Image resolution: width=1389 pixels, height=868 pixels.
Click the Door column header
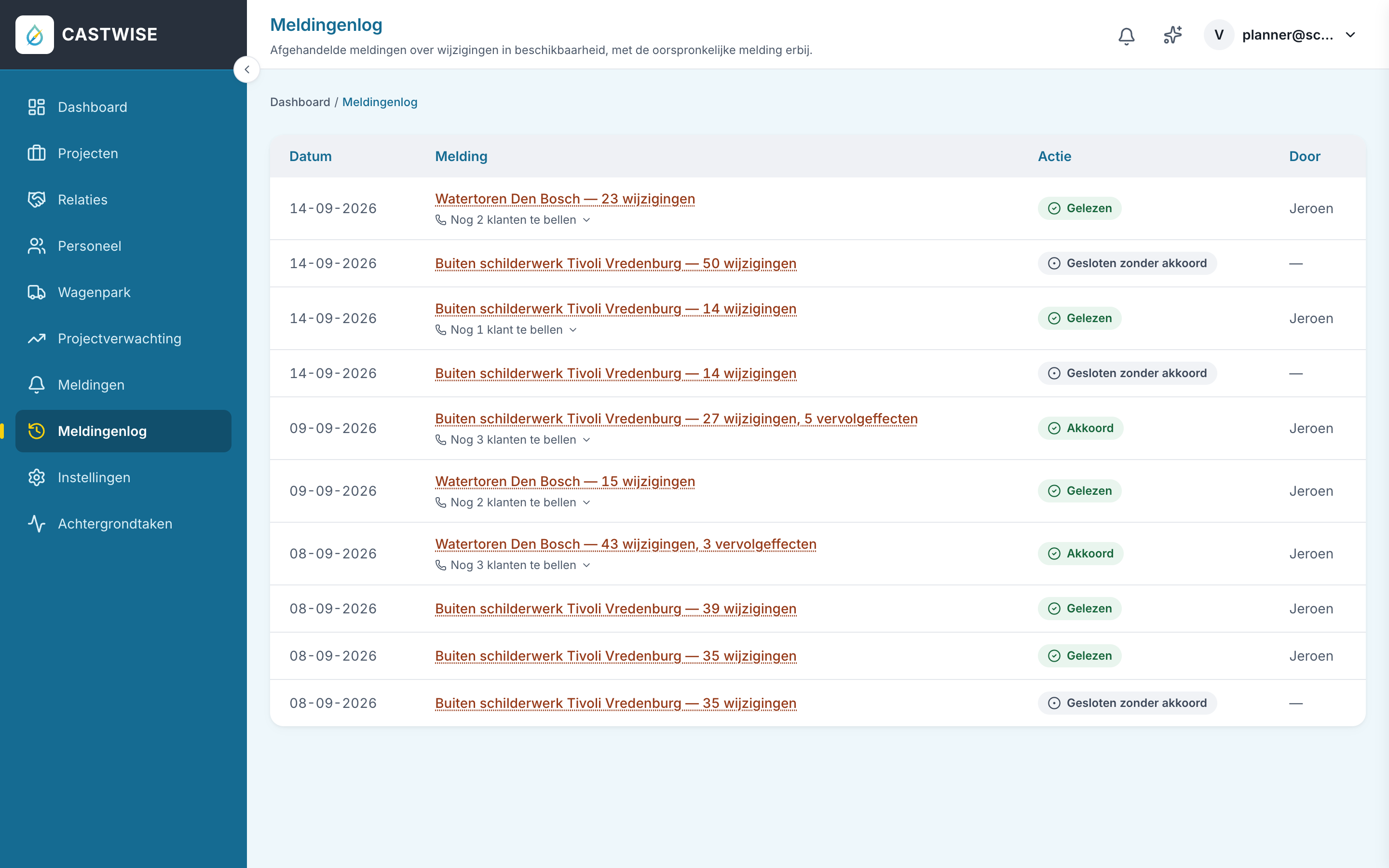click(x=1305, y=156)
